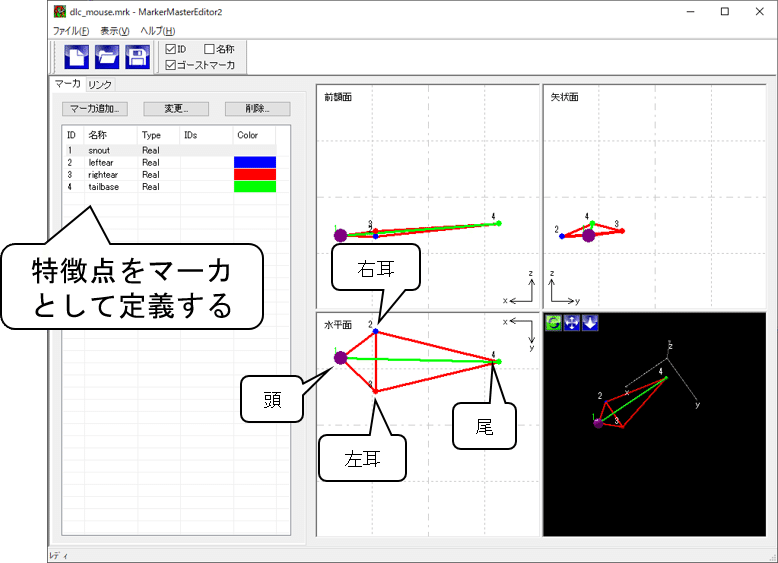
Task: Click purple marker 1 in black 3D view
Action: coord(598,423)
